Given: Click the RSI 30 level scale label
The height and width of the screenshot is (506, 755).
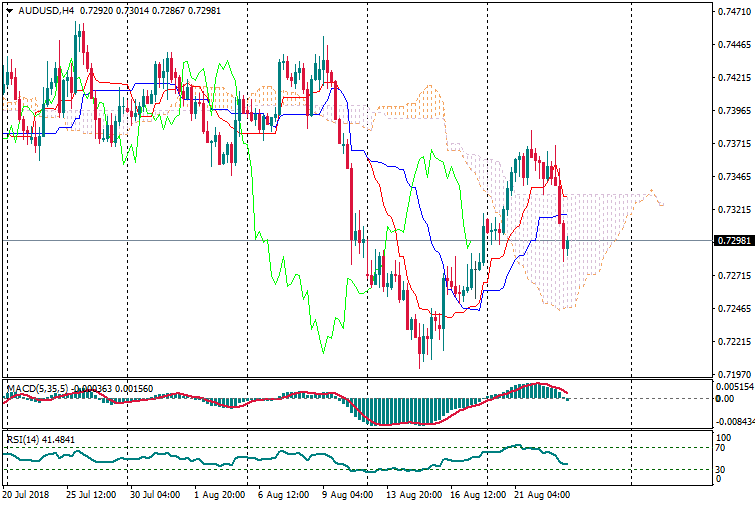Looking at the screenshot, I should (x=722, y=469).
